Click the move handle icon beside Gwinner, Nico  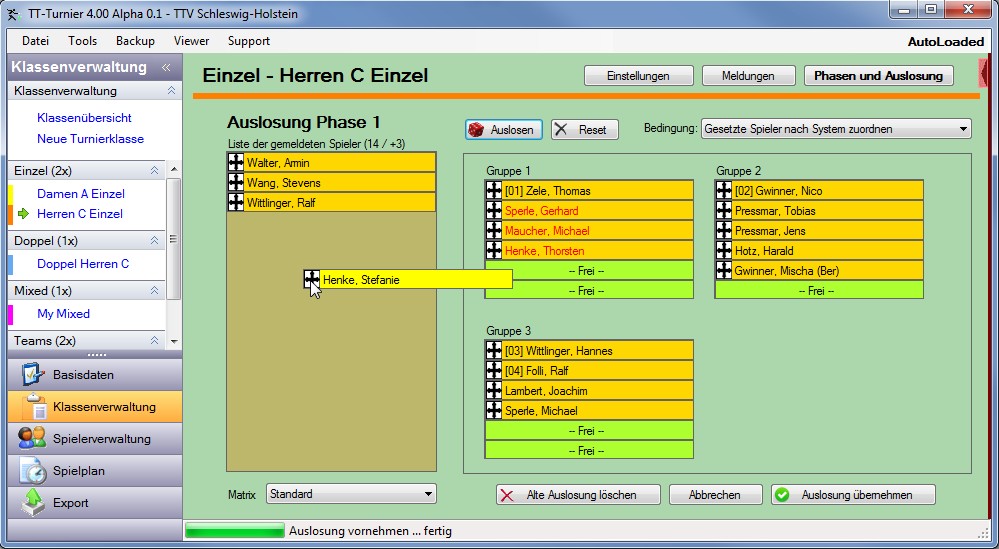click(x=724, y=191)
